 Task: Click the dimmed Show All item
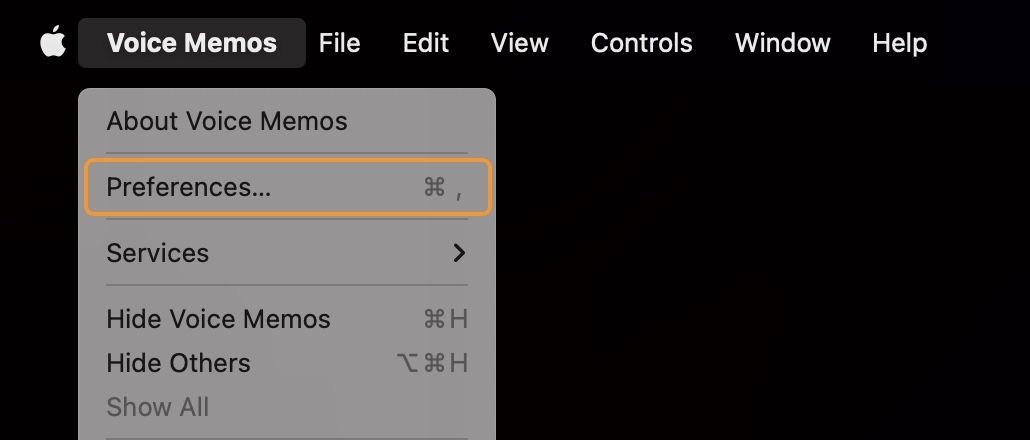(x=157, y=407)
